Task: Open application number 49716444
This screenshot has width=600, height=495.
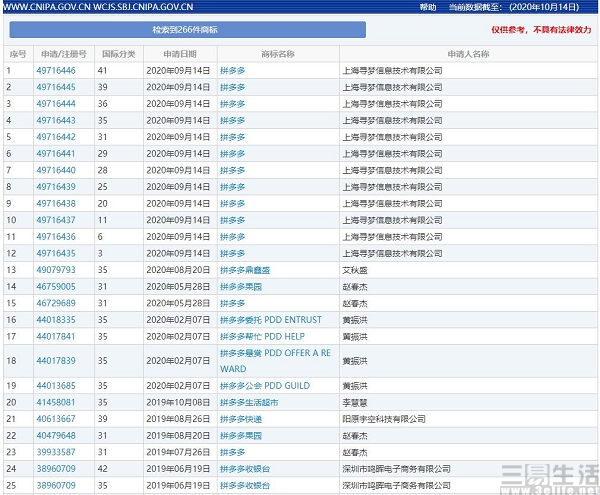Action: [x=56, y=104]
